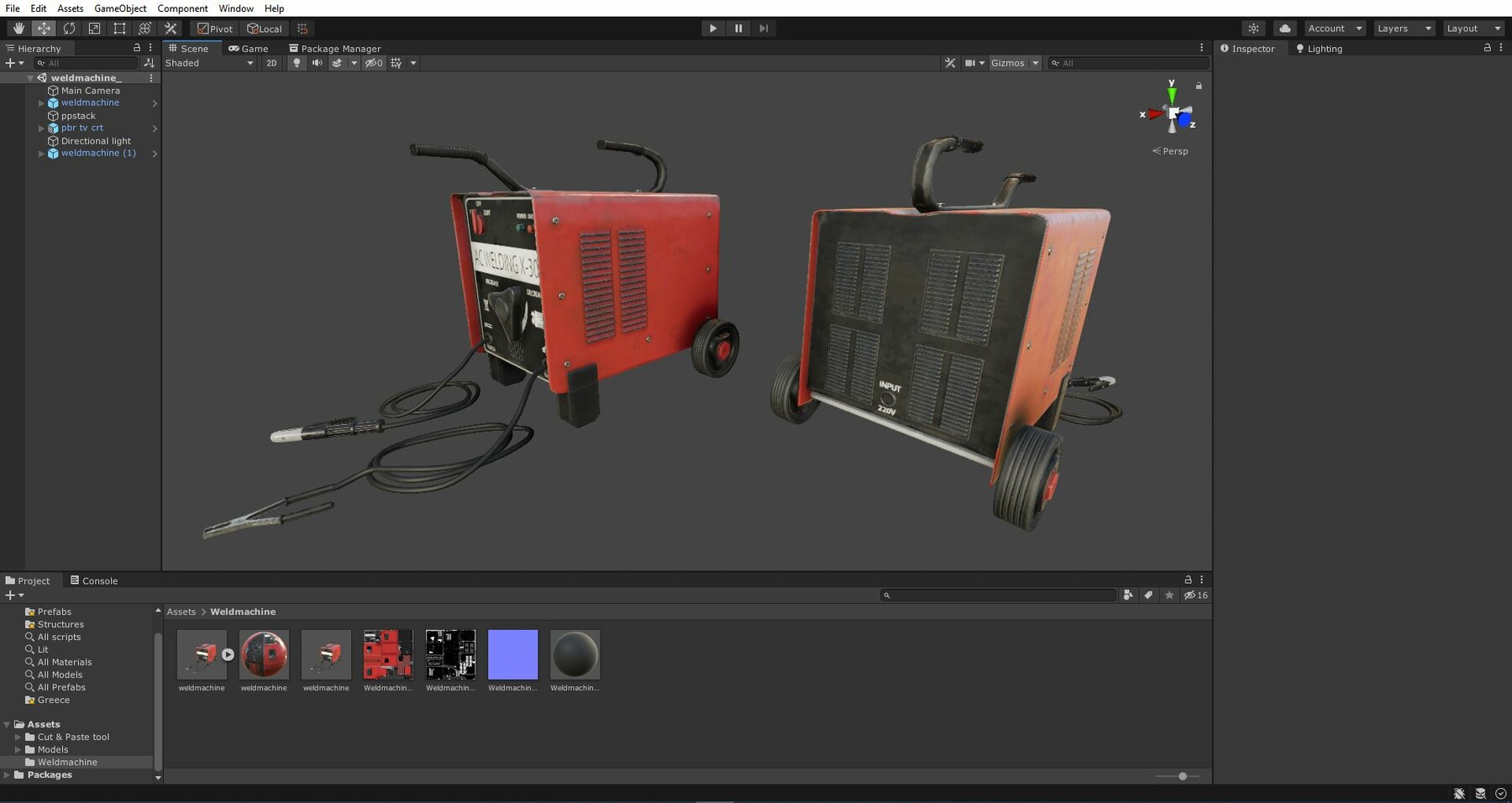Click the Assets breadcrumb link

tap(181, 611)
